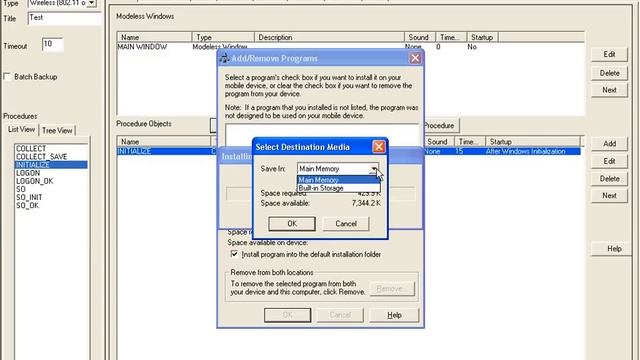Sort Modeless Windows by Type column
Image resolution: width=640 pixels, height=360 pixels.
pos(223,37)
